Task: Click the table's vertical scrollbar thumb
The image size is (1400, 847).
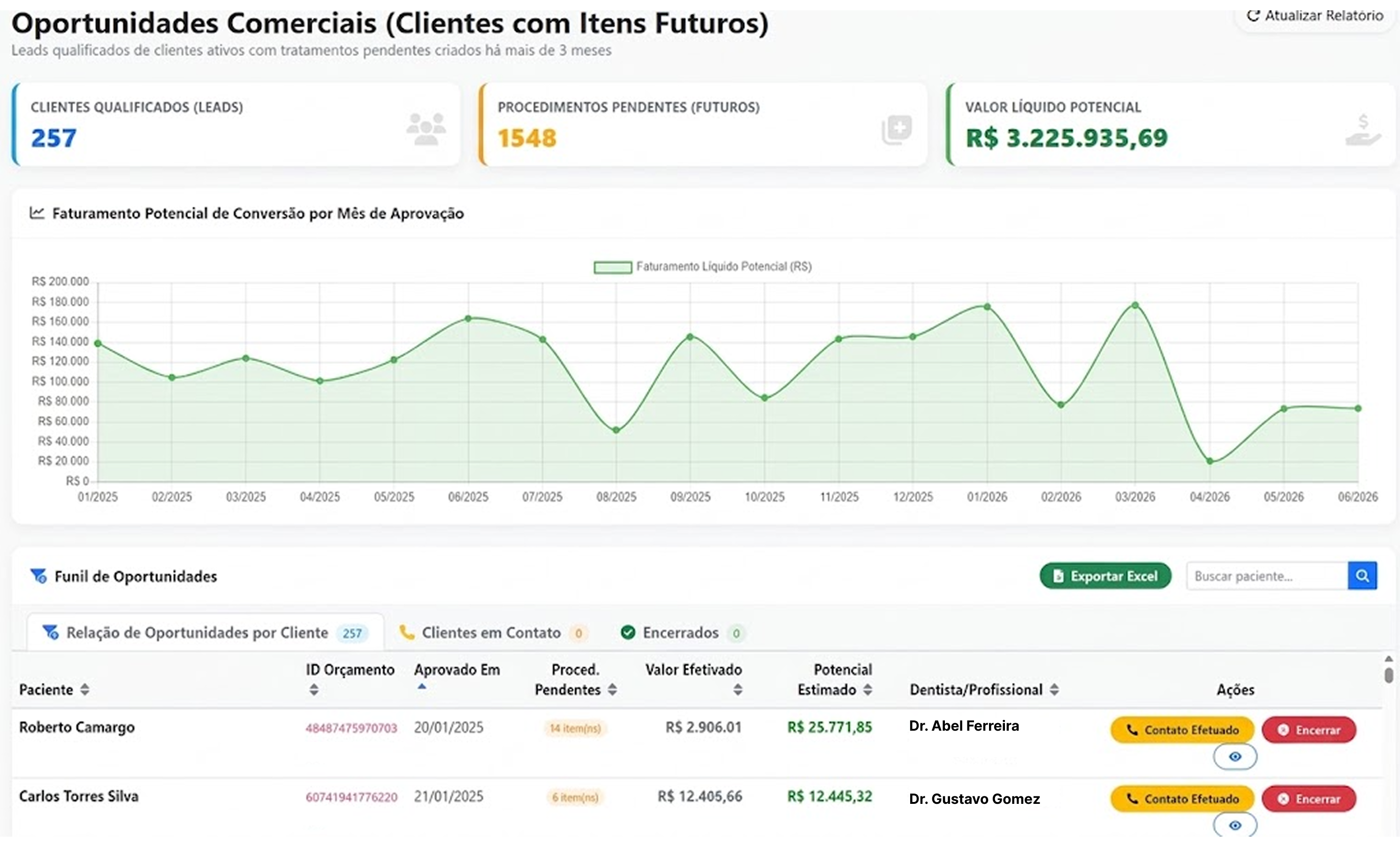Action: pyautogui.click(x=1389, y=675)
